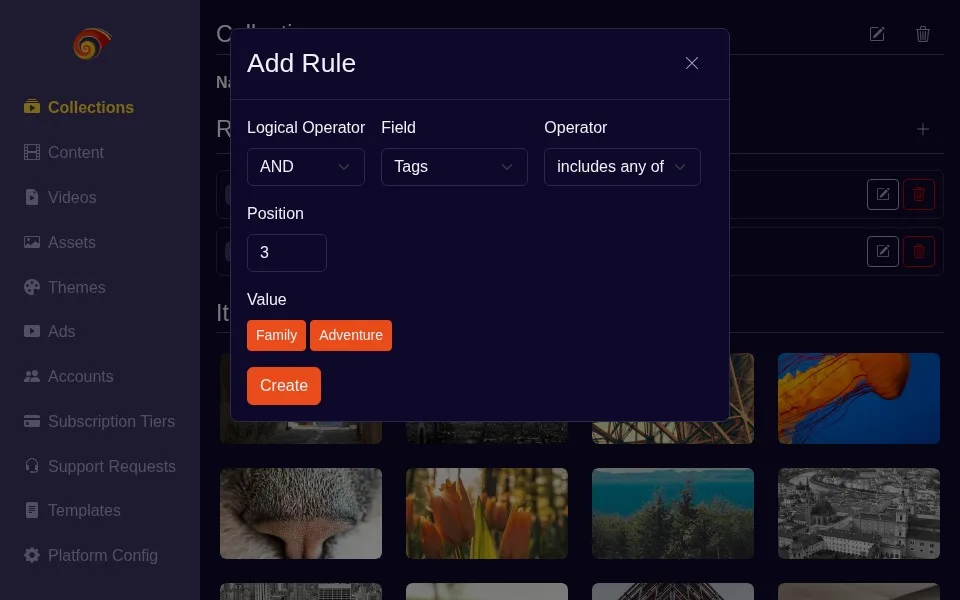Click the Support Requests headset icon

click(x=32, y=466)
